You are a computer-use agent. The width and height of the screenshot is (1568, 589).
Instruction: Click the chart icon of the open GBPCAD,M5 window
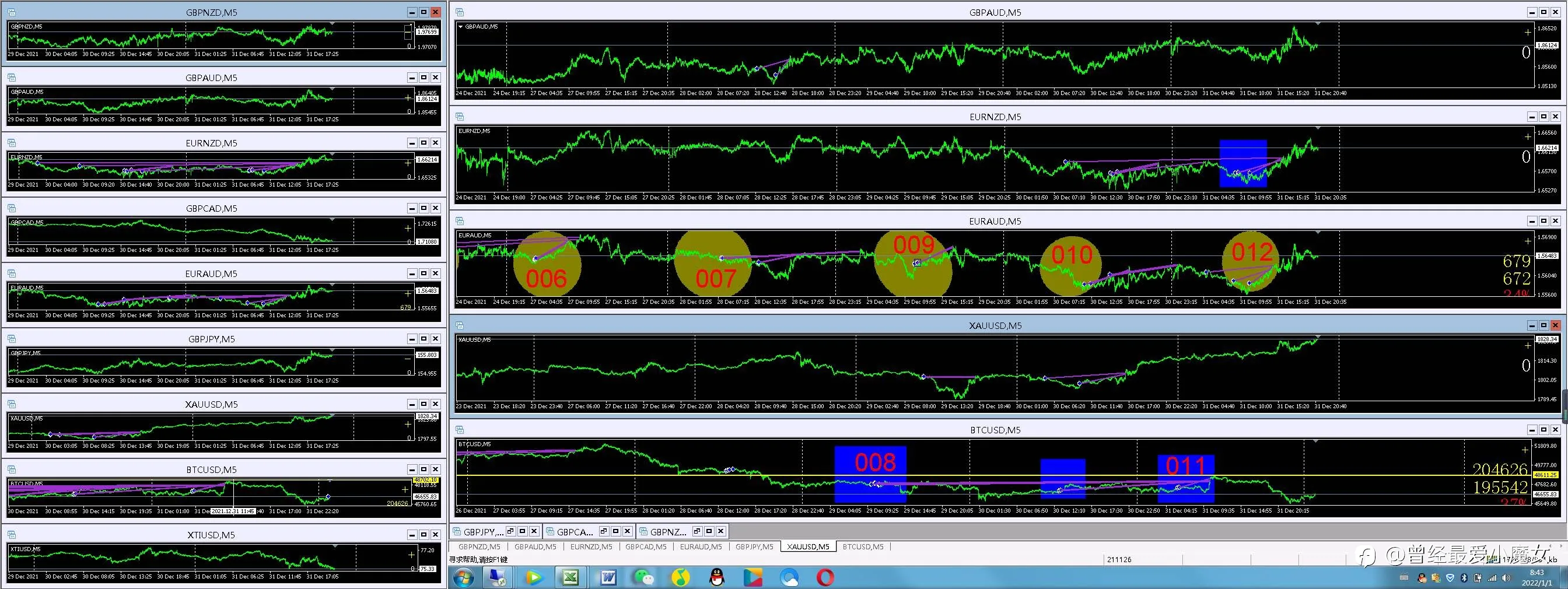[12, 208]
